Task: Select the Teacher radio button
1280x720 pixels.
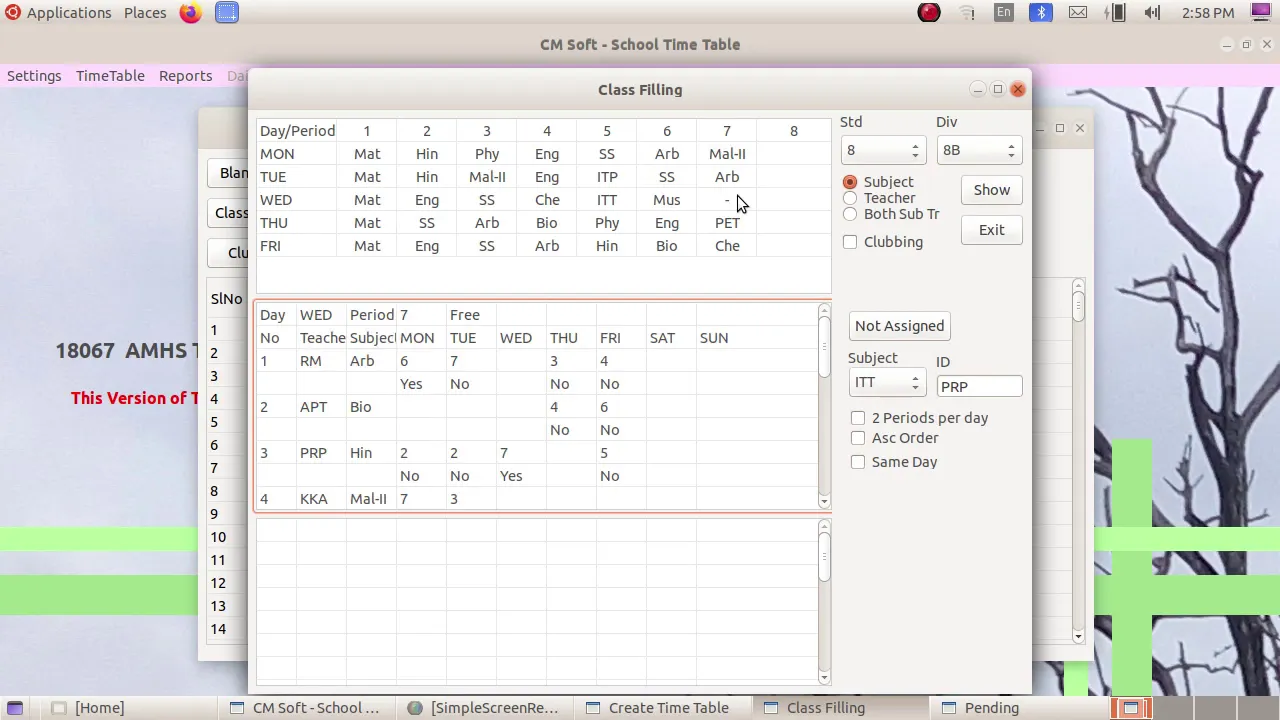Action: pos(850,198)
